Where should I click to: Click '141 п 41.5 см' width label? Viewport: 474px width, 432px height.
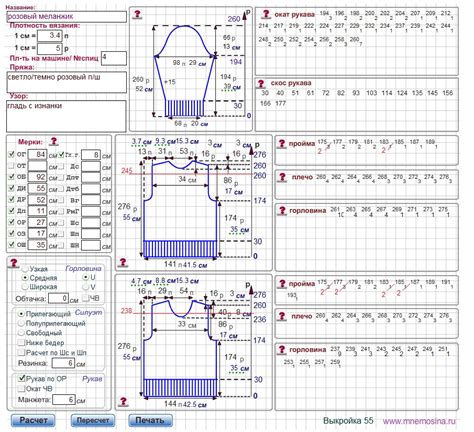pos(186,265)
